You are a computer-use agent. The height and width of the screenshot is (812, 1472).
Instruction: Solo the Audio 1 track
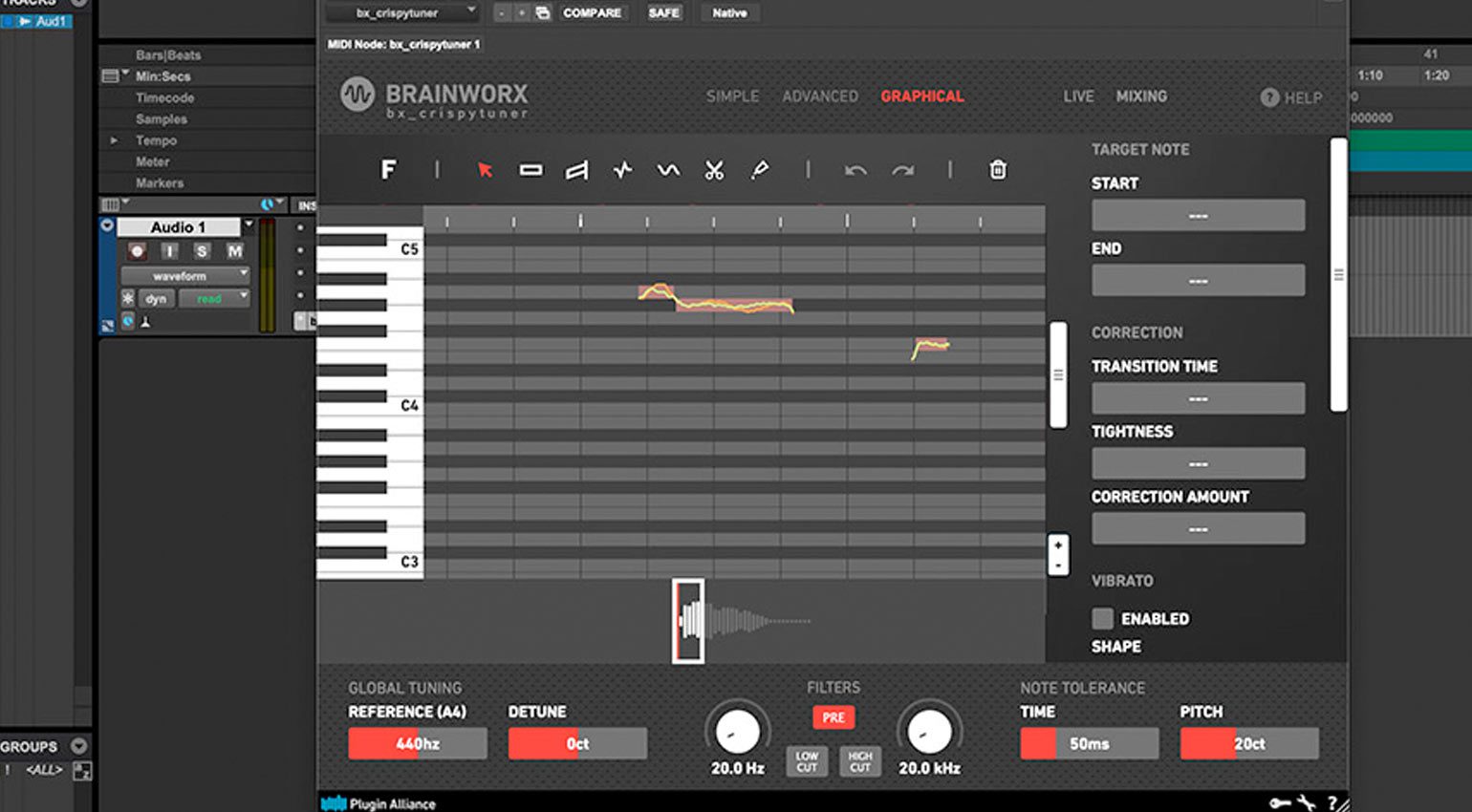202,250
